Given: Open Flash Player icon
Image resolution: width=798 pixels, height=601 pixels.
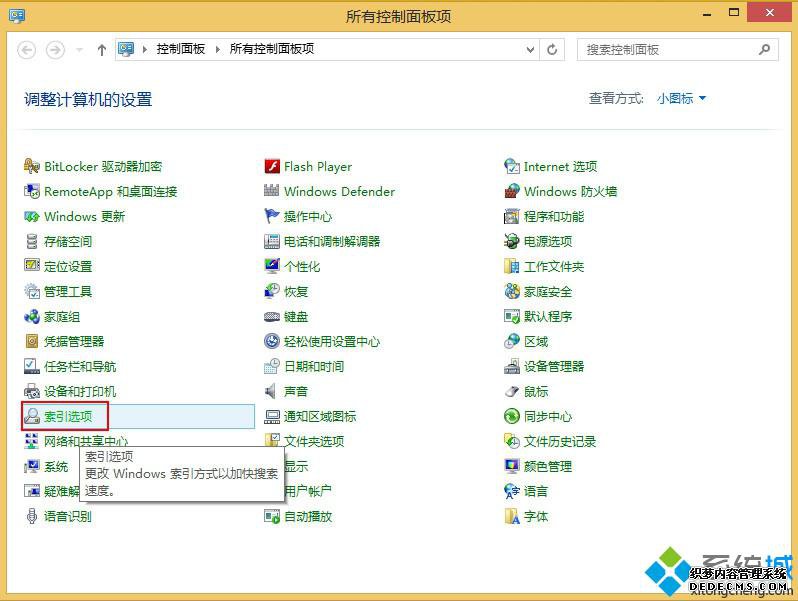Looking at the screenshot, I should pos(272,166).
